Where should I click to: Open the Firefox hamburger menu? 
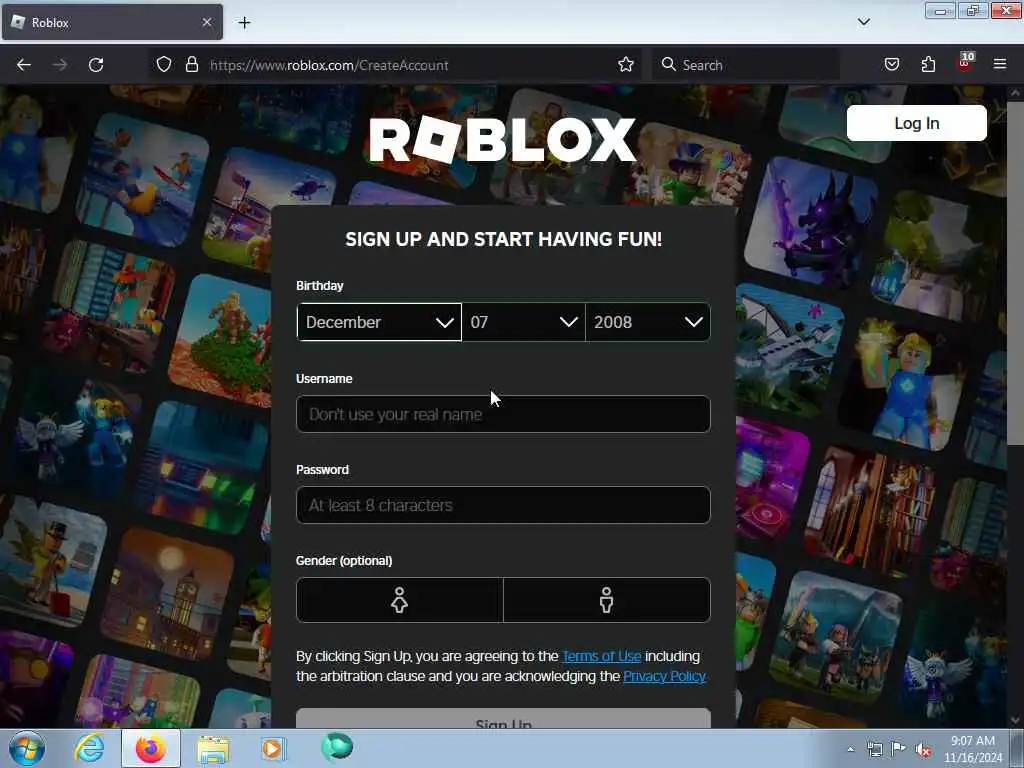1000,64
